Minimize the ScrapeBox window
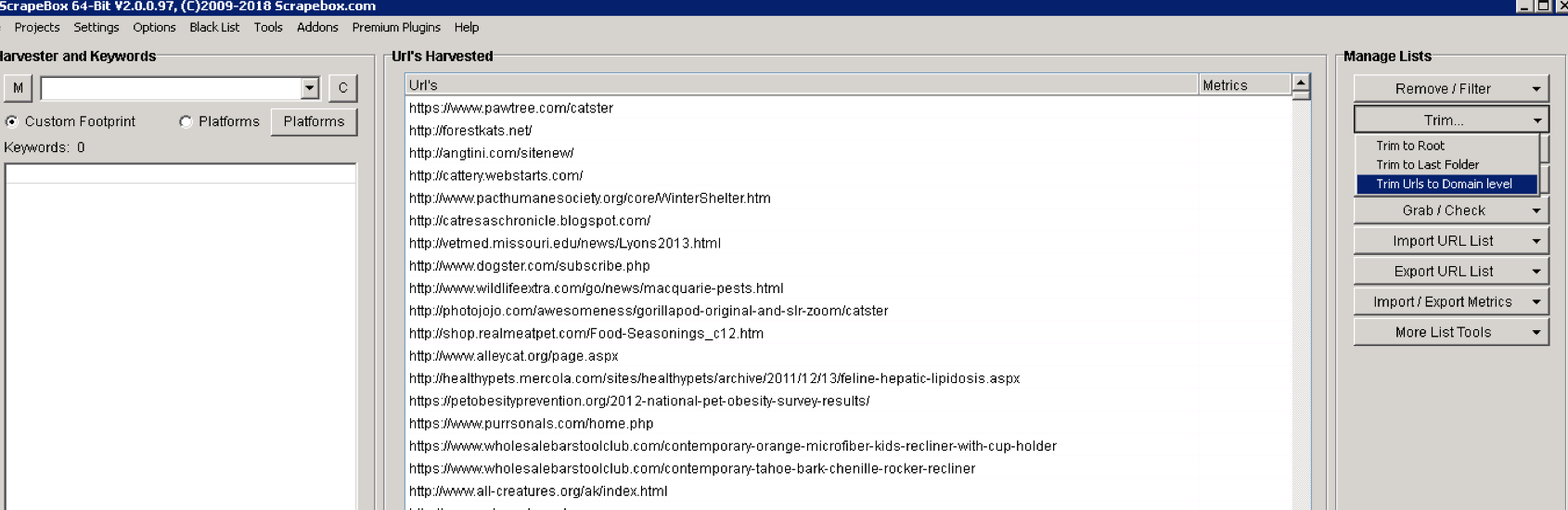The width and height of the screenshot is (1568, 510). [x=1523, y=6]
